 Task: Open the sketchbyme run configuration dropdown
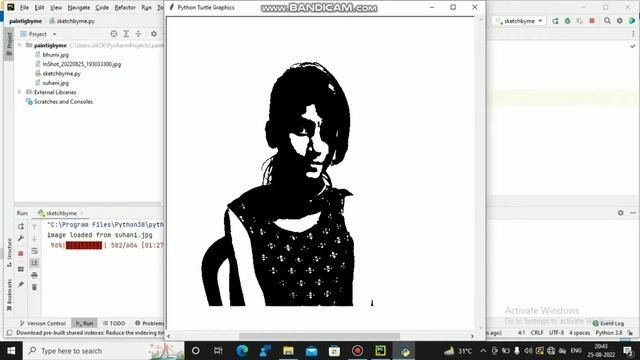tap(519, 21)
